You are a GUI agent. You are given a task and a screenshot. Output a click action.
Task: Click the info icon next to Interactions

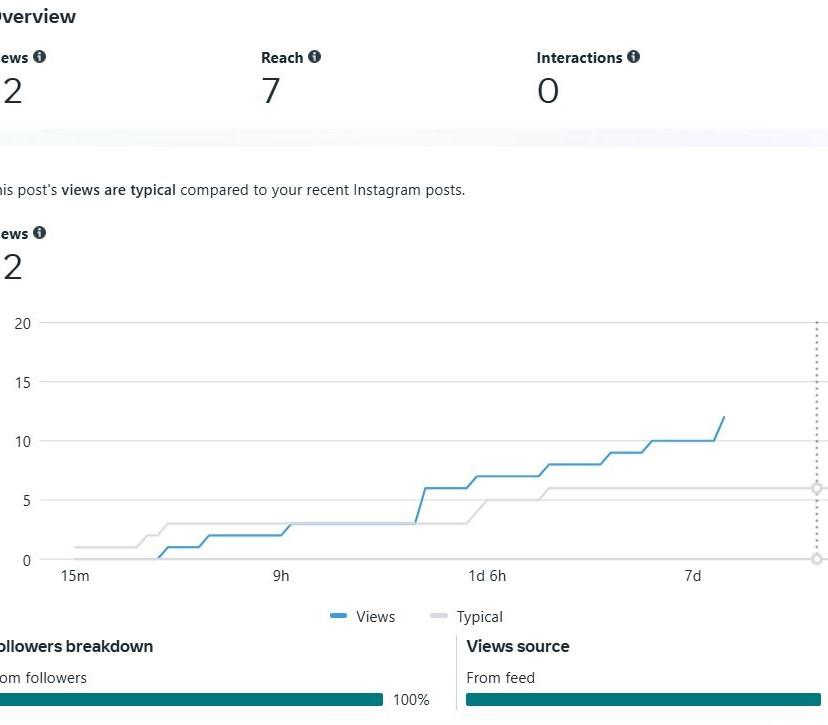(x=634, y=57)
